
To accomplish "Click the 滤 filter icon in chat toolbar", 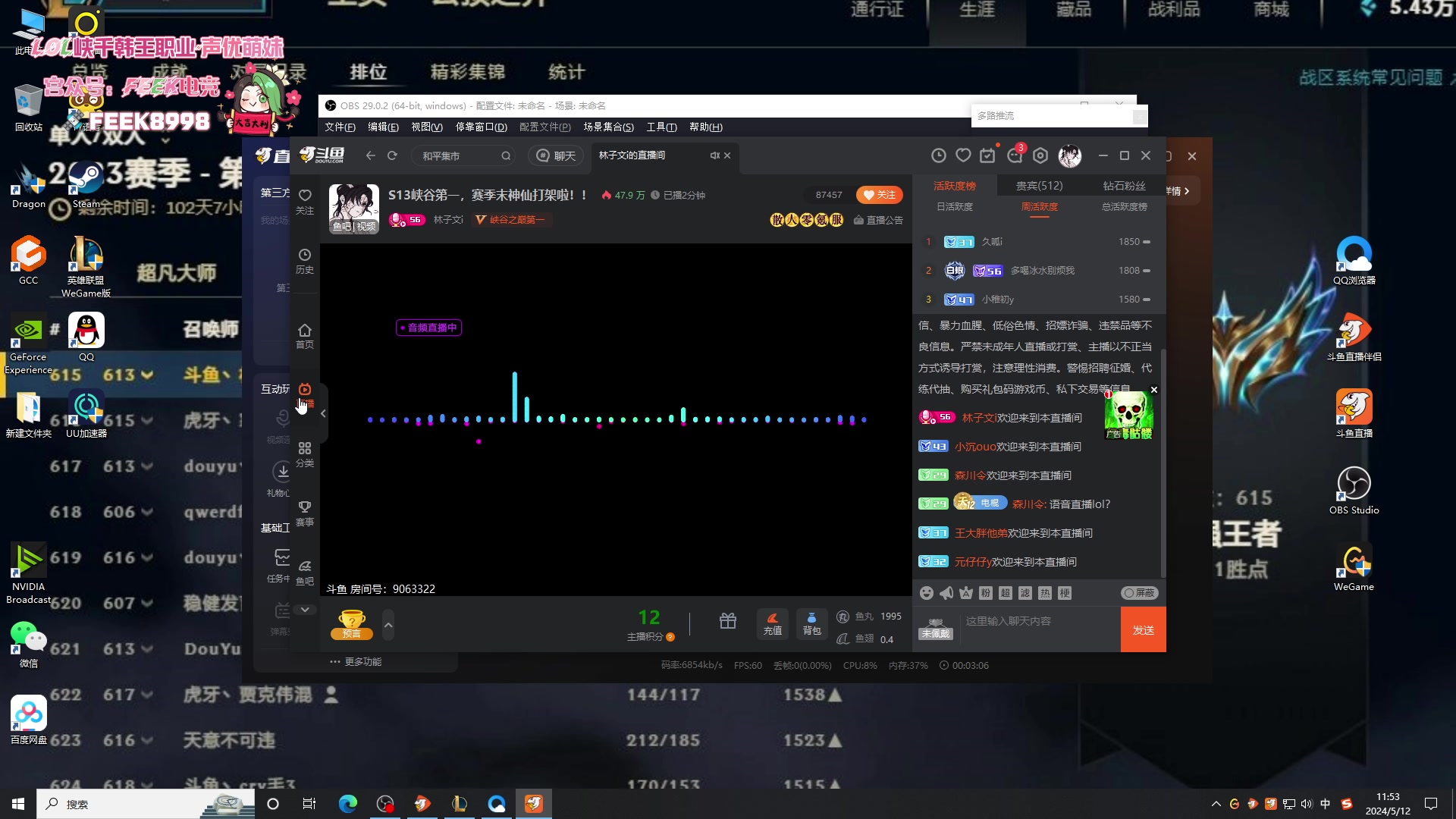I will click(x=1025, y=593).
